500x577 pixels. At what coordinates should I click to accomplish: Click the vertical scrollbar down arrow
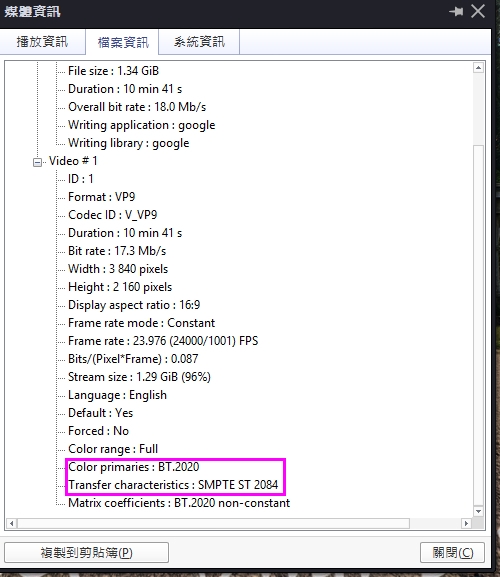(478, 511)
